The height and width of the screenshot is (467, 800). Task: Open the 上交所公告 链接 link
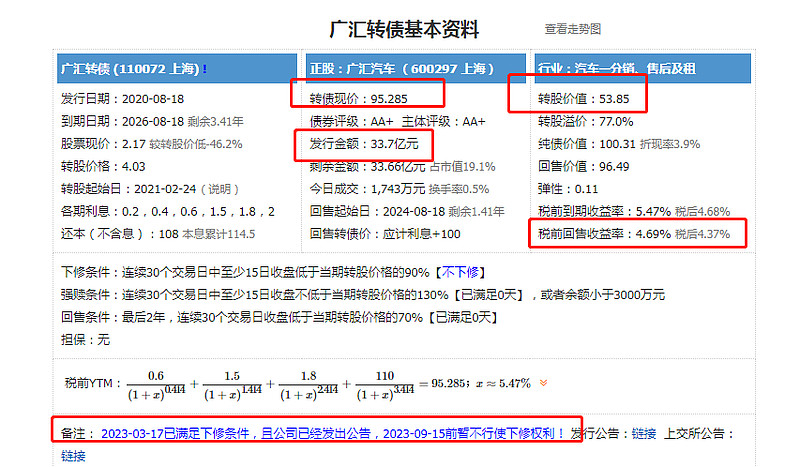click(x=73, y=456)
